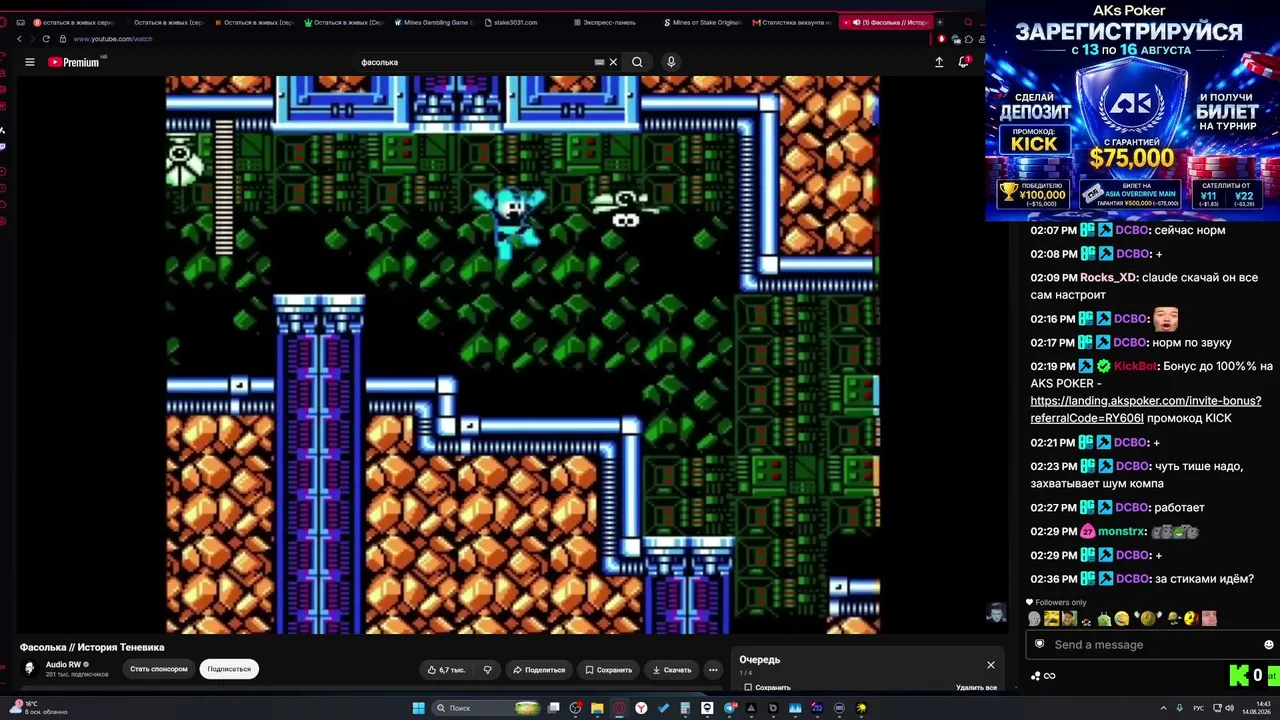Open the emoji picker in chat input
1280x720 pixels.
point(1269,645)
